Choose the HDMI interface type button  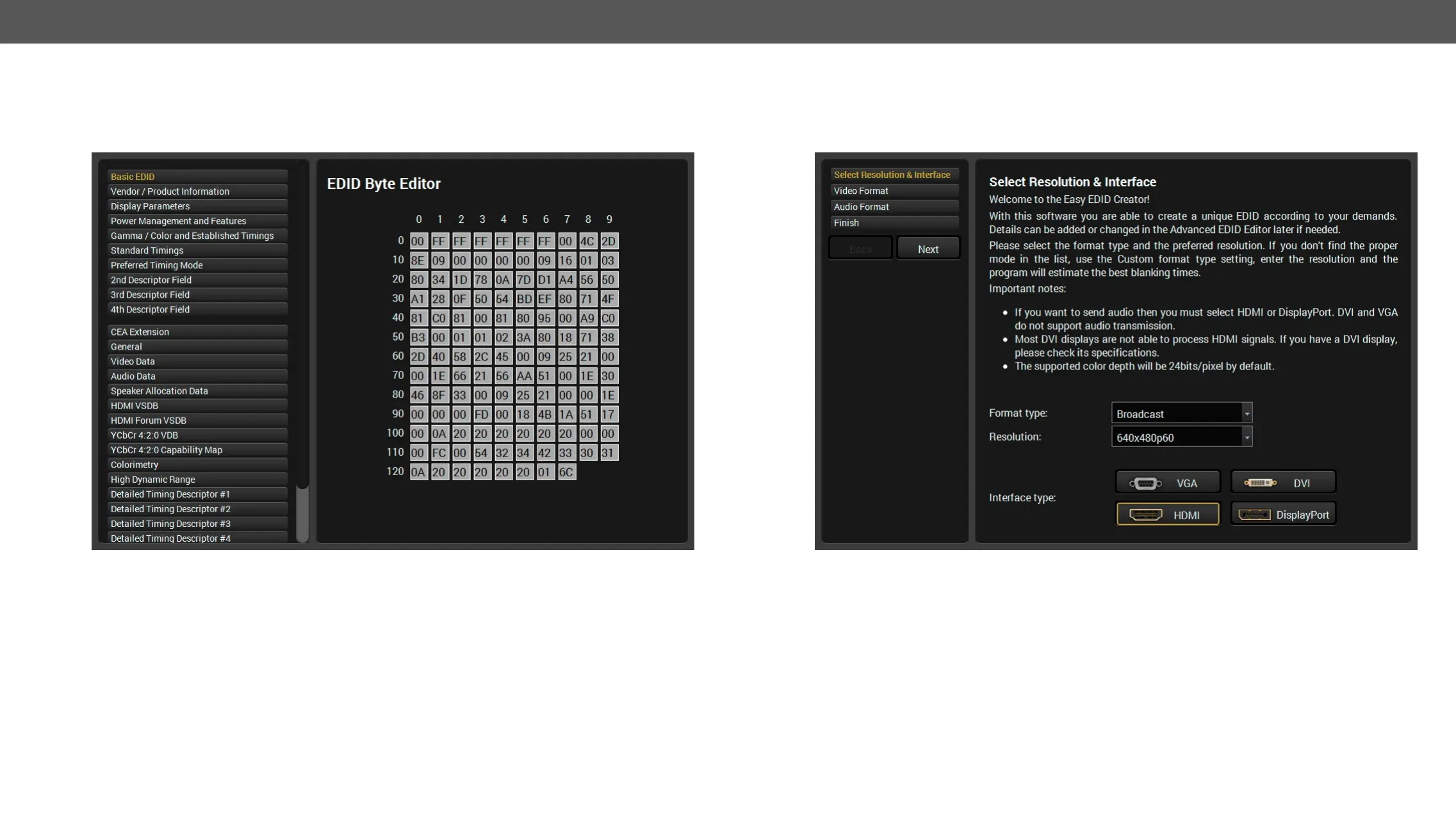[1168, 514]
